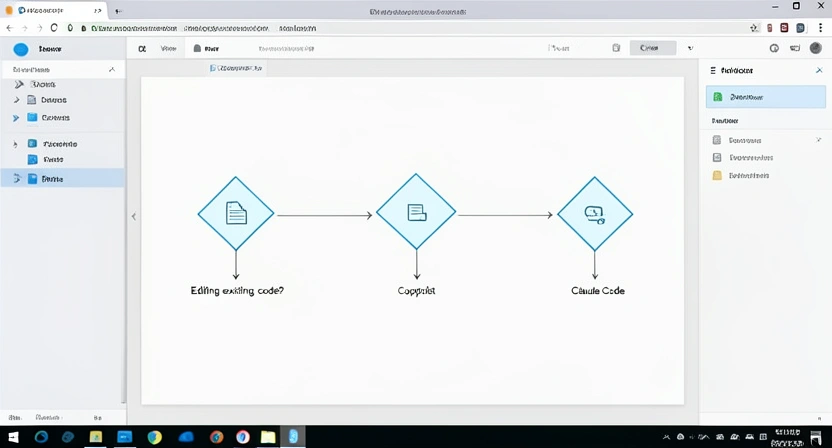Close the right panel with the X
The height and width of the screenshot is (448, 832).
(819, 70)
